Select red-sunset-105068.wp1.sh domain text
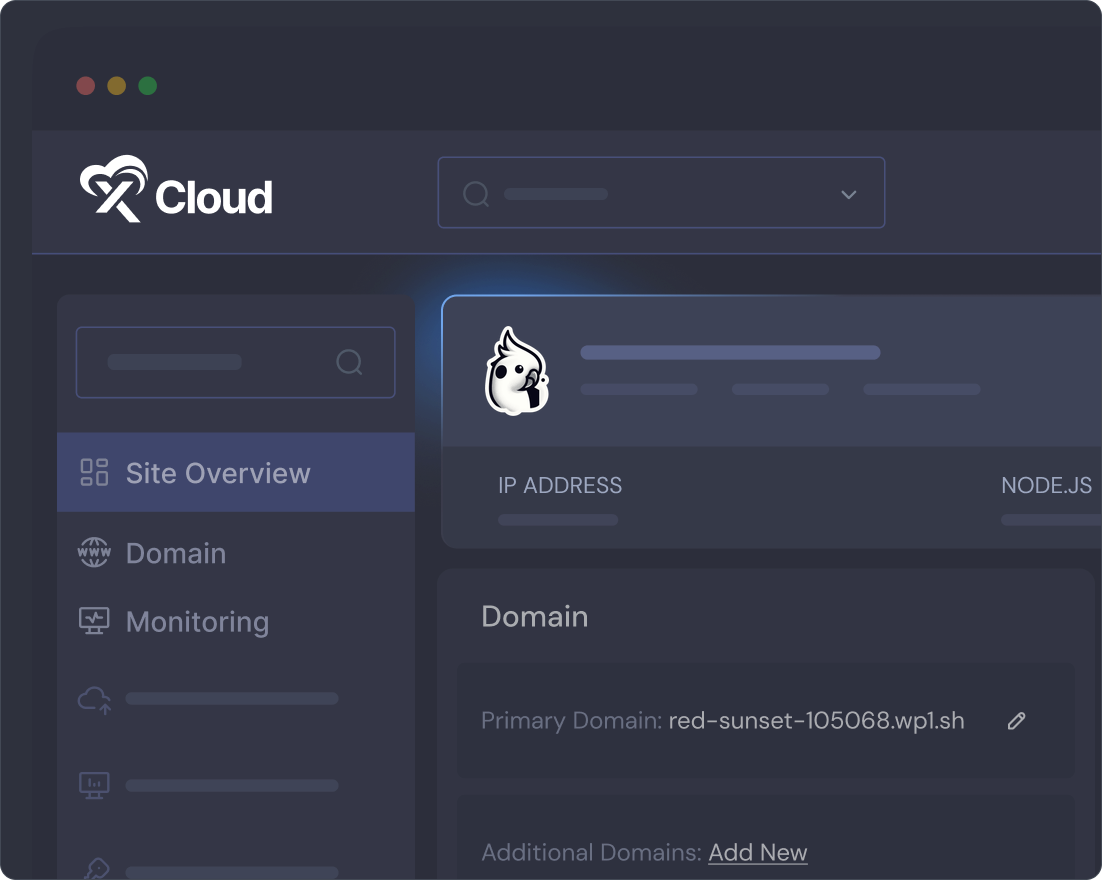Viewport: 1102px width, 880px height. click(x=816, y=721)
